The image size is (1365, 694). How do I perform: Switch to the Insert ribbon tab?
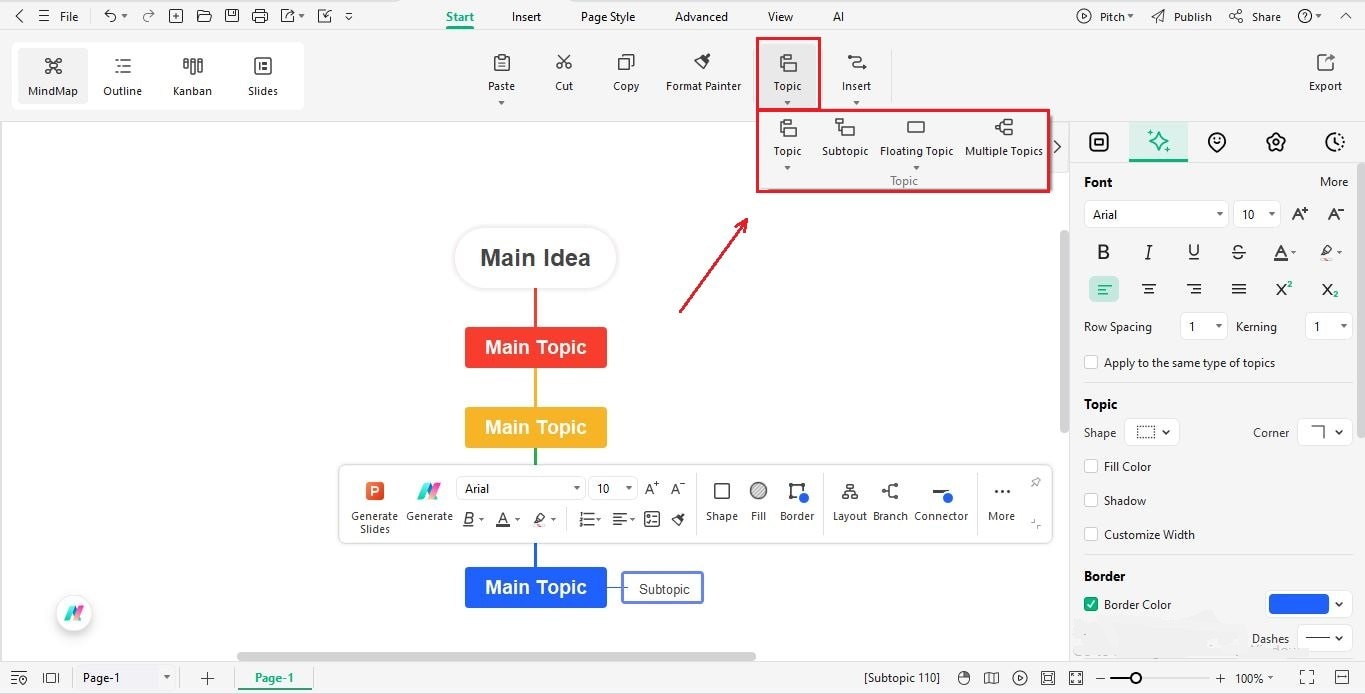tap(526, 16)
